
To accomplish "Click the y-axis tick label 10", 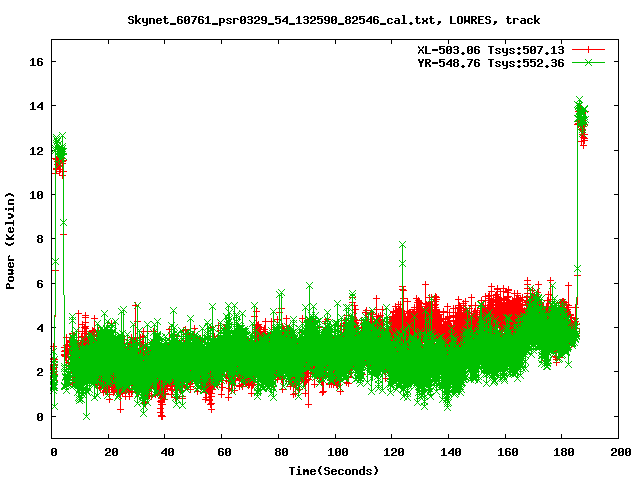I will [36, 195].
